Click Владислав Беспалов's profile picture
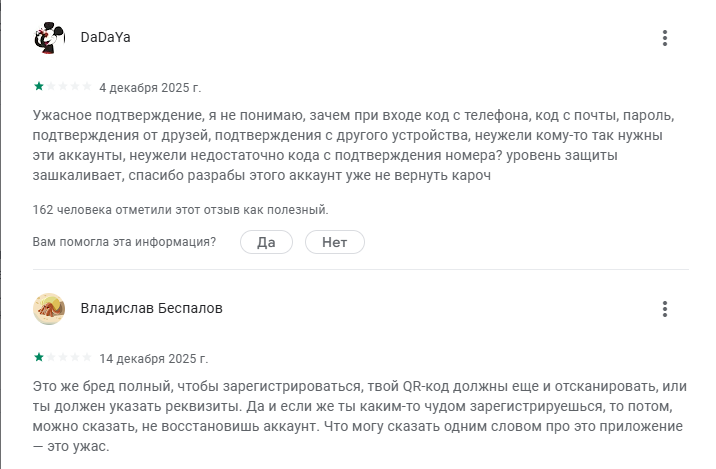Viewport: 716px width, 469px height. click(50, 309)
